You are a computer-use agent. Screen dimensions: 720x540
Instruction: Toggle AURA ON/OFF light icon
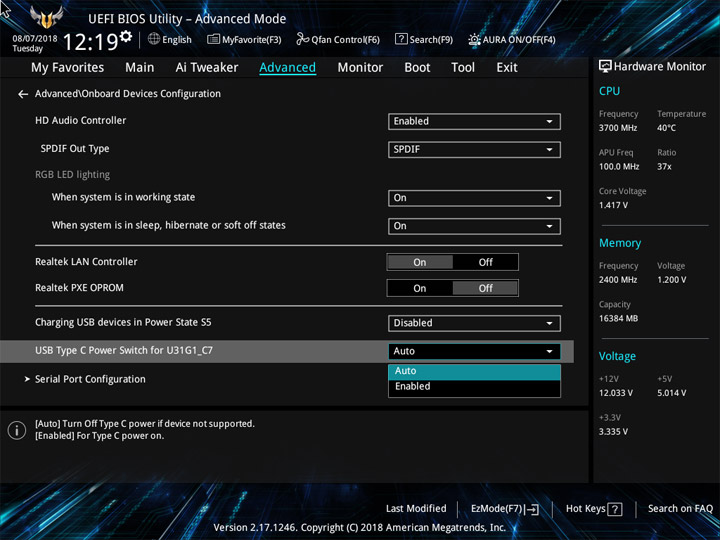474,39
